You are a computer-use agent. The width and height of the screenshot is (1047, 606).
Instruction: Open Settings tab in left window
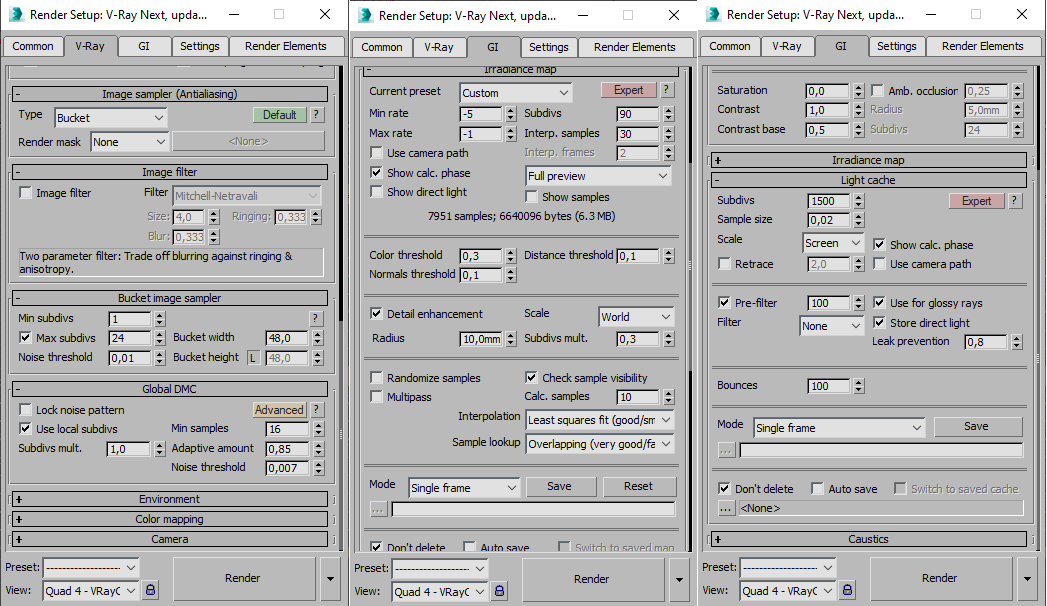pos(200,46)
